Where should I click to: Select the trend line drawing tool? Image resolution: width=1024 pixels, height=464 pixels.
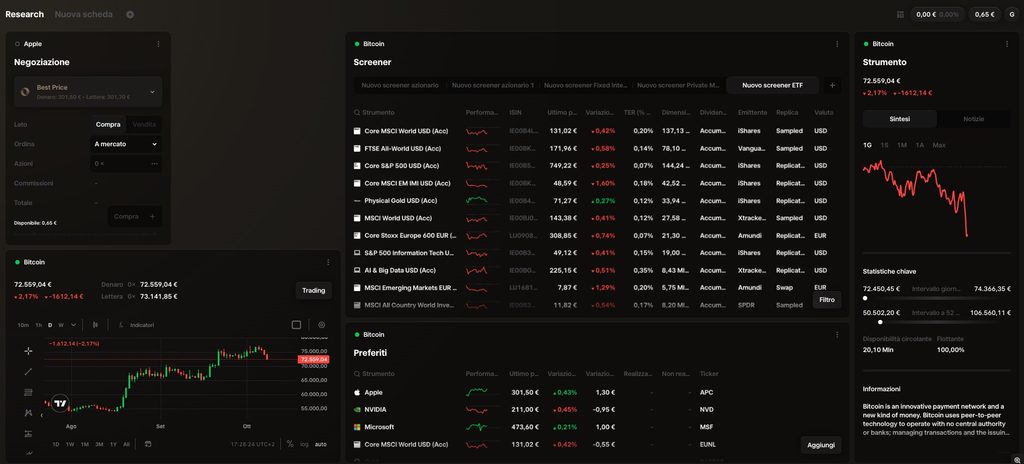[28, 371]
